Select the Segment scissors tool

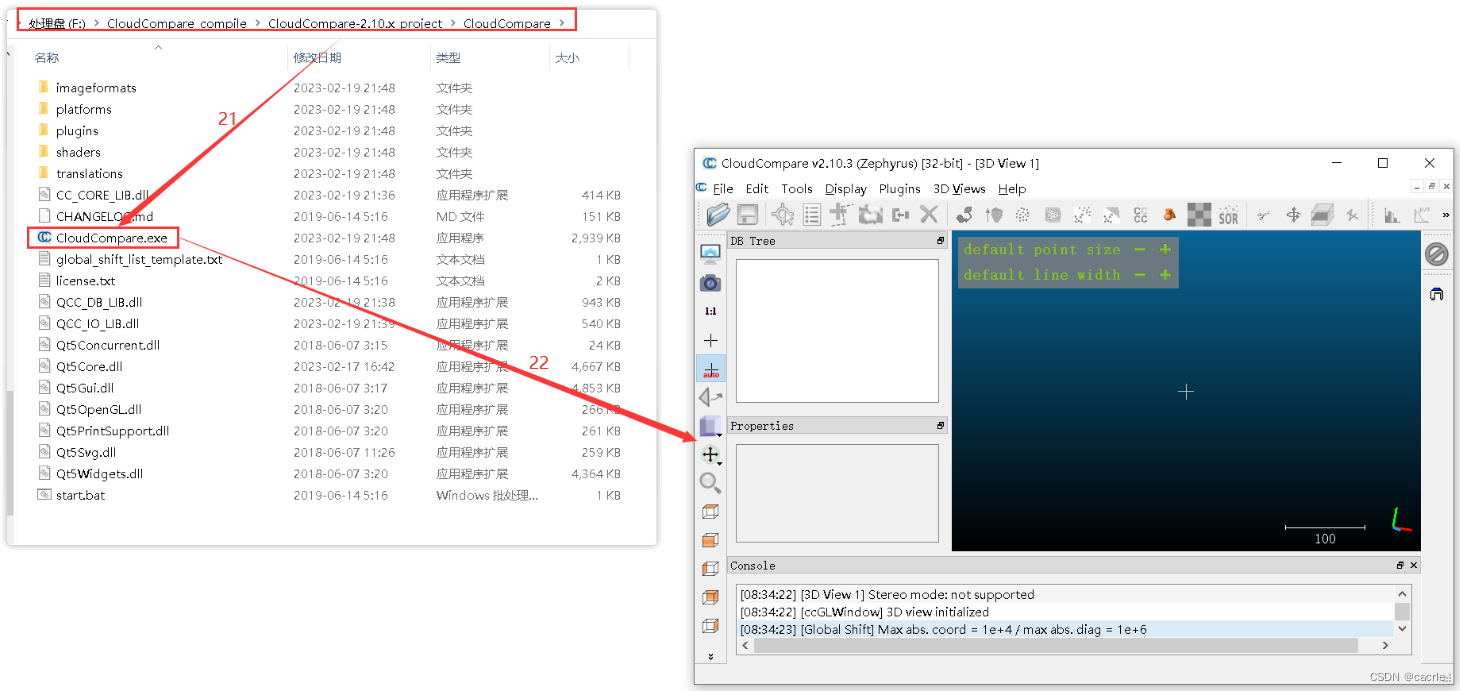pyautogui.click(x=1264, y=214)
